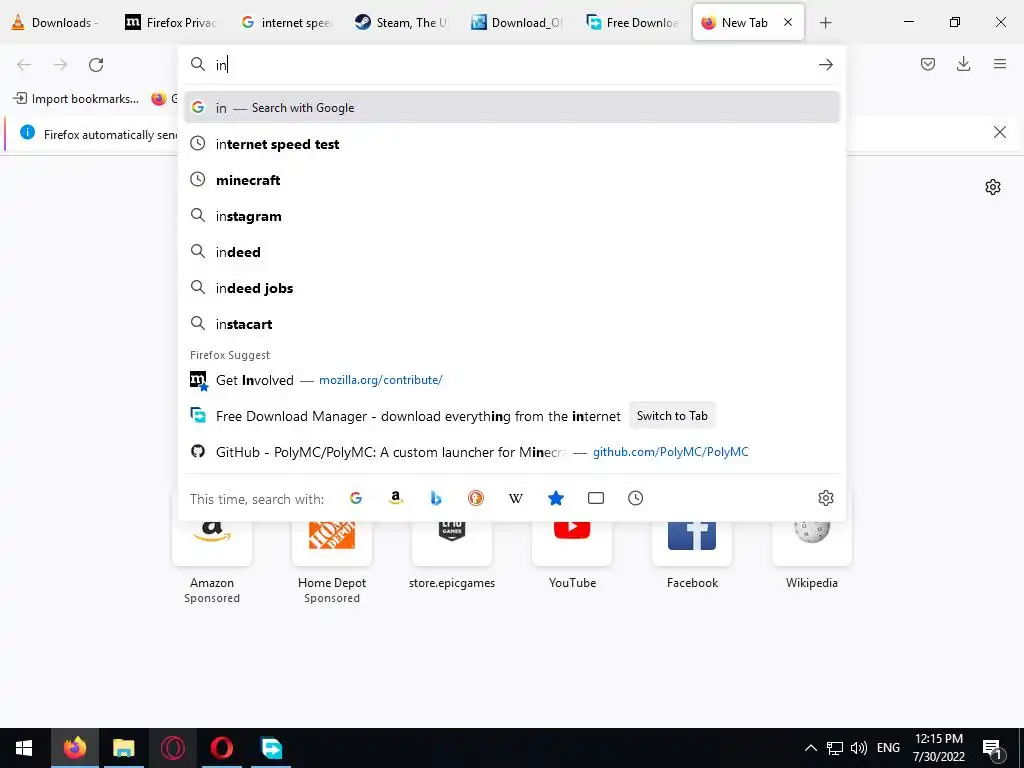Select 'in — Search with Google' suggestion
Viewport: 1024px width, 768px height.
point(511,108)
